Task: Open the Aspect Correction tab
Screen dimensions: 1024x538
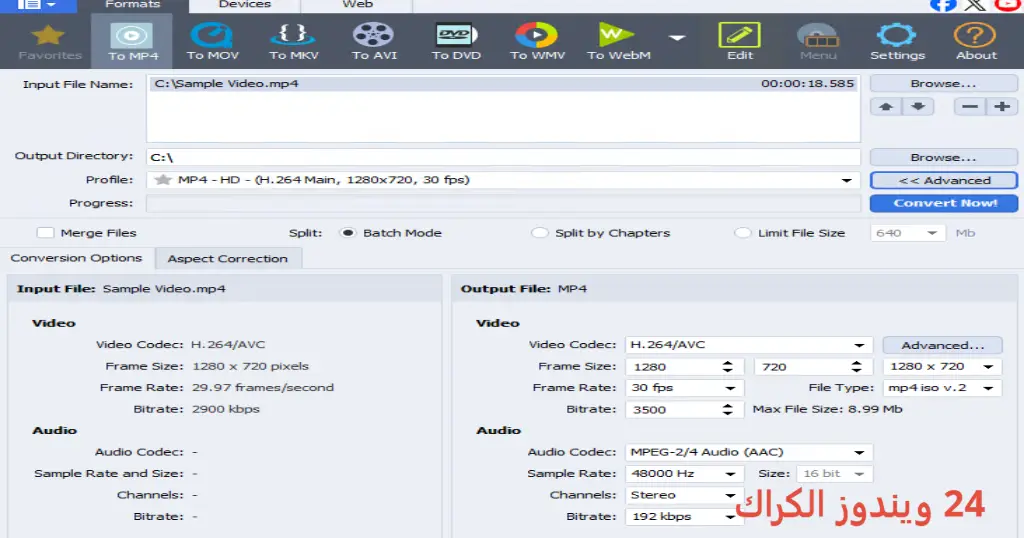Action: coord(227,259)
